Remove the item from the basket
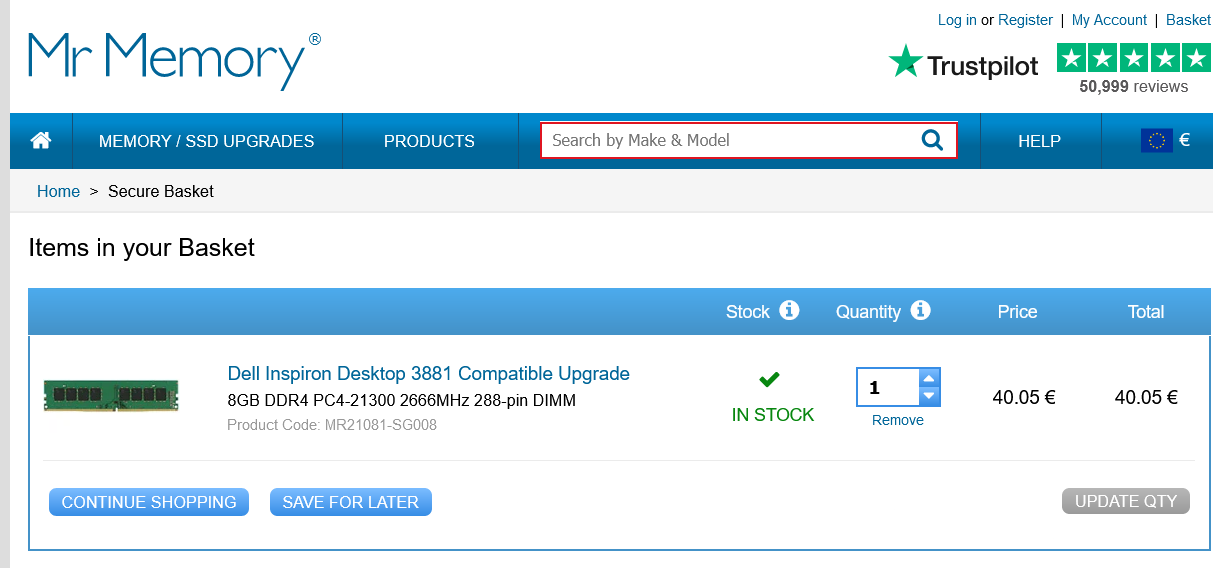1213x568 pixels. (898, 420)
